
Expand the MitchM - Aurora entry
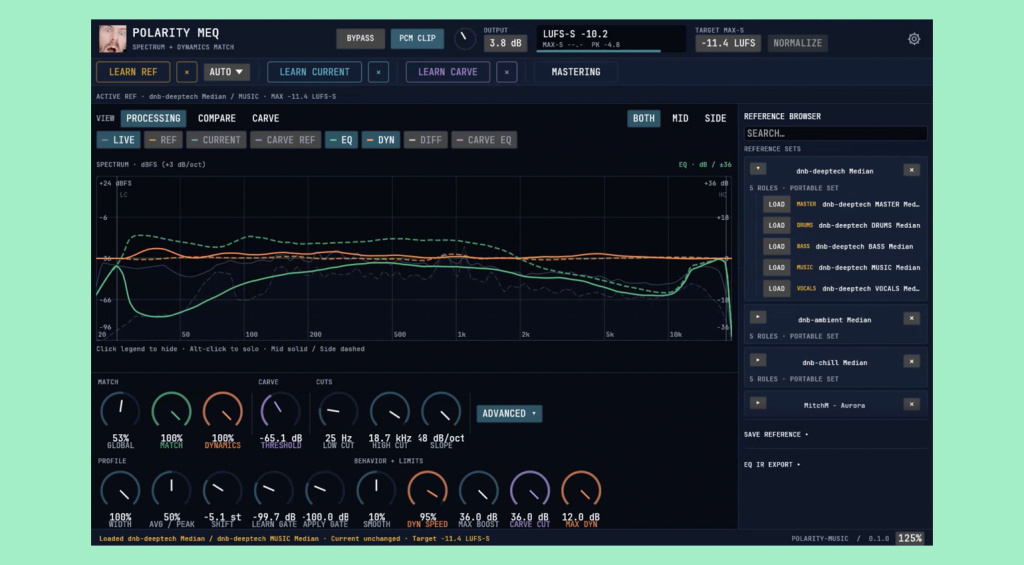(758, 403)
